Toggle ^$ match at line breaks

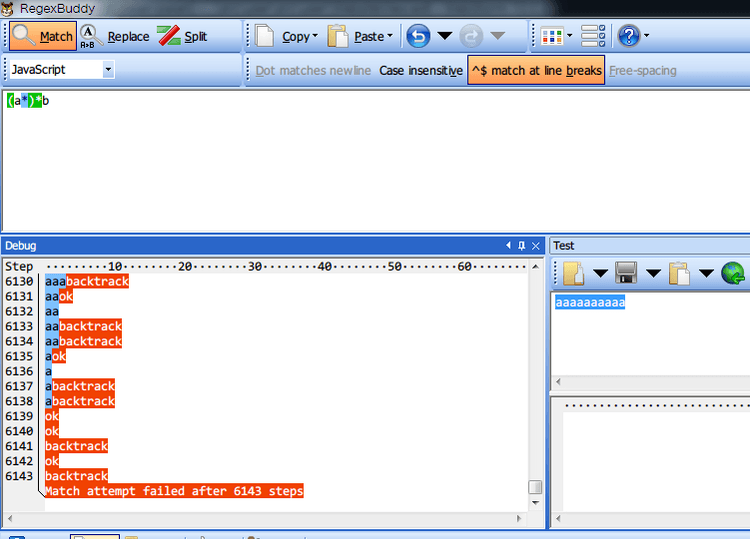536,71
